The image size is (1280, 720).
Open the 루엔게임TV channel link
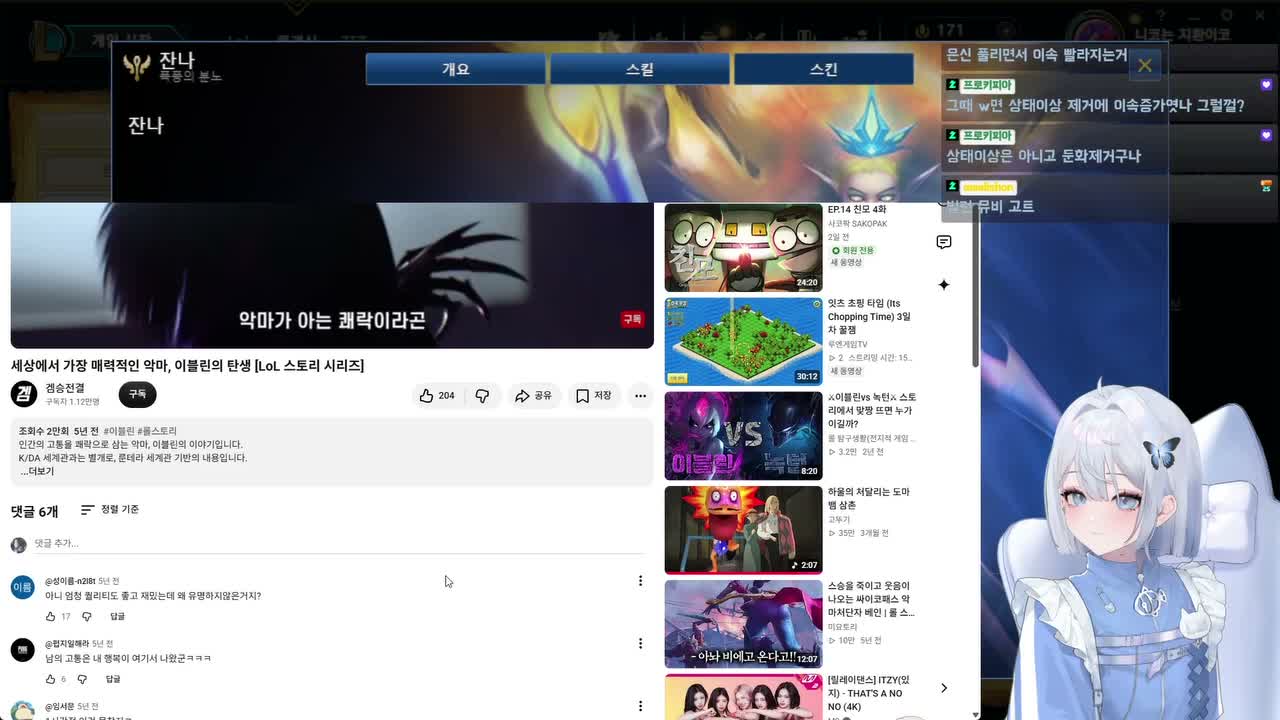click(847, 344)
